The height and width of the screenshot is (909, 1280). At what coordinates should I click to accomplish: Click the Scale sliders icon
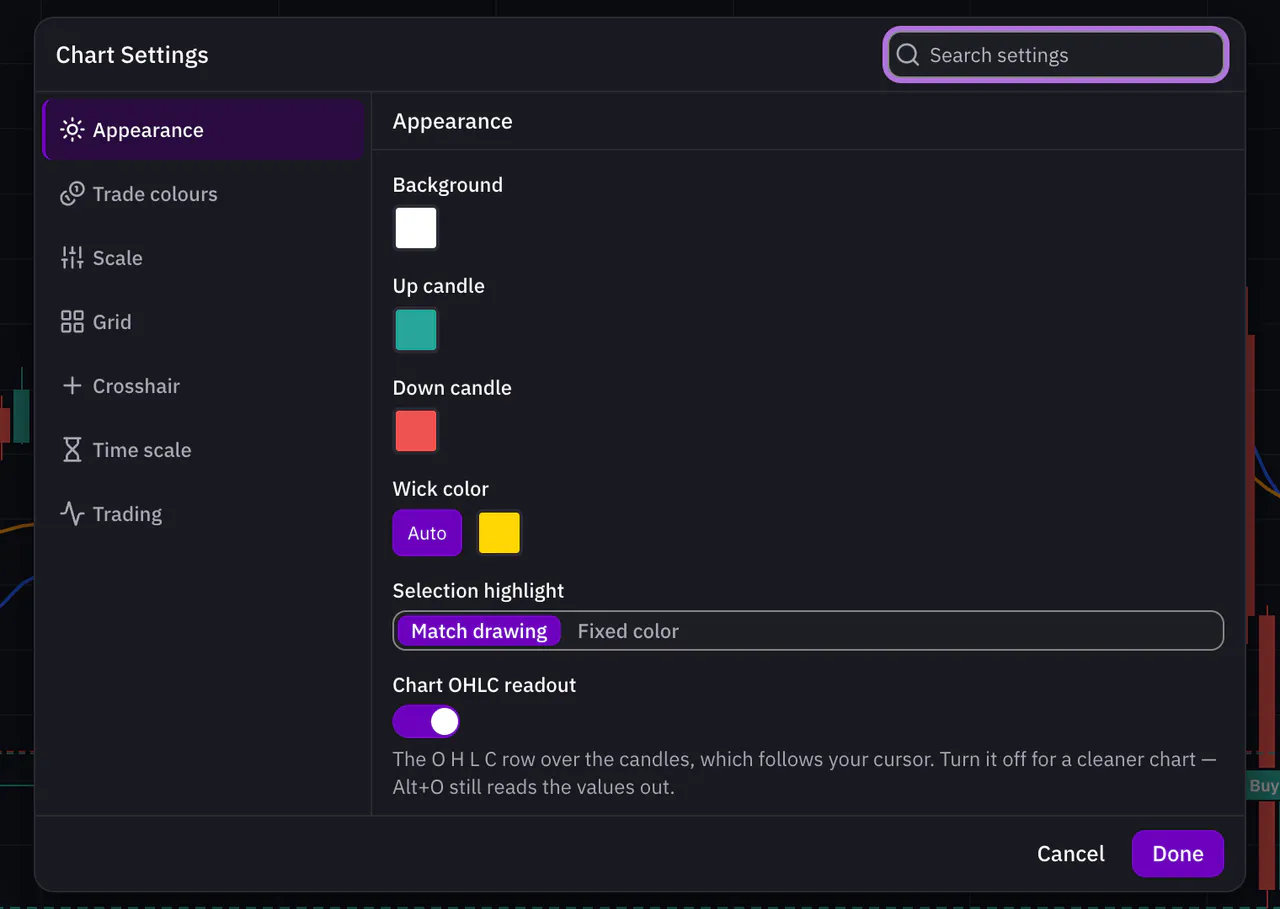click(72, 258)
